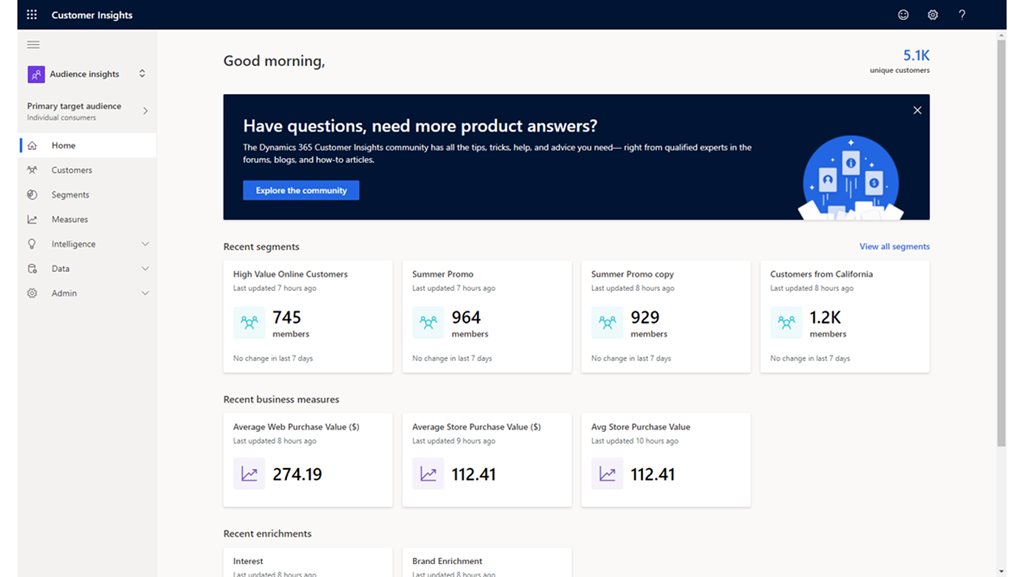Image resolution: width=1024 pixels, height=577 pixels.
Task: Click the smiley feedback icon
Action: click(x=903, y=15)
